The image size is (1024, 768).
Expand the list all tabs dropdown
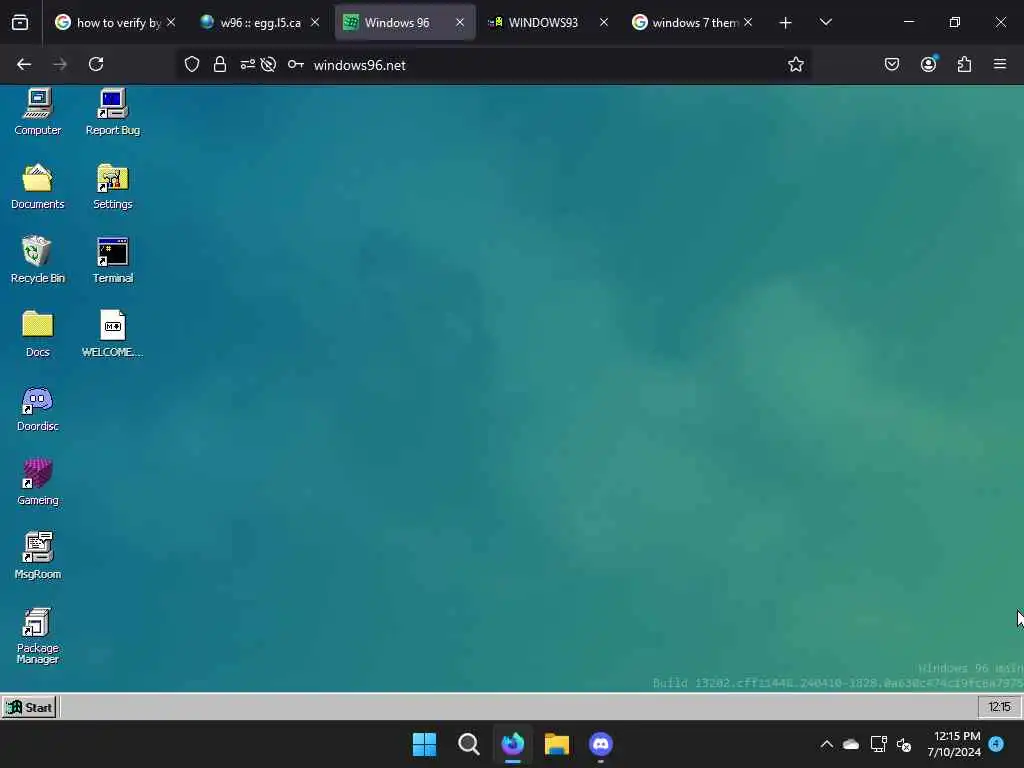tap(825, 22)
